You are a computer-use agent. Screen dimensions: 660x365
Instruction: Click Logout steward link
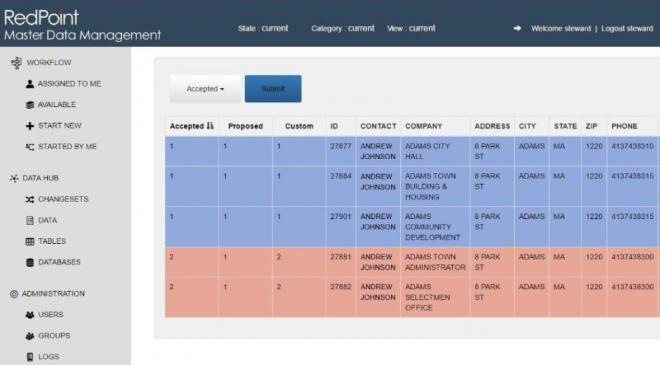click(627, 29)
